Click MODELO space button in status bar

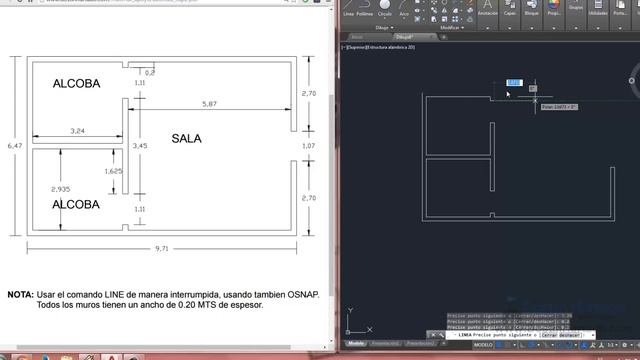click(483, 345)
